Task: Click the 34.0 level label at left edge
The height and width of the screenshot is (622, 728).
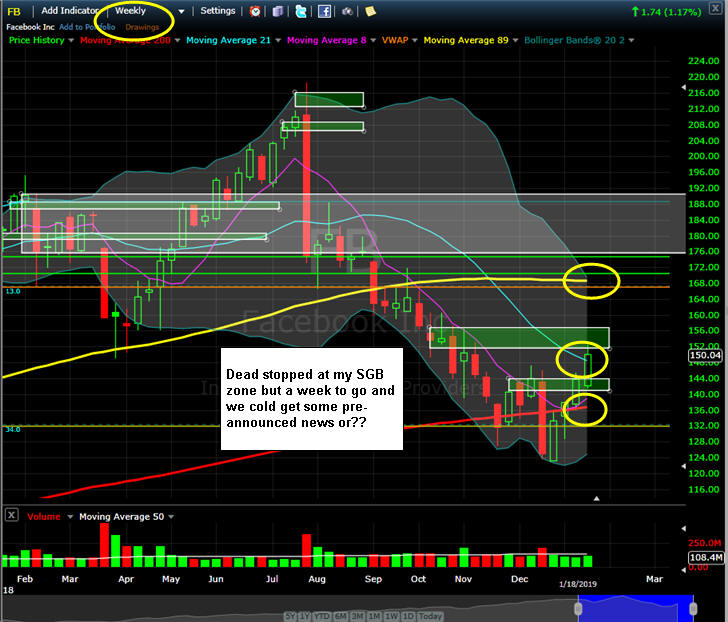Action: coord(13,430)
